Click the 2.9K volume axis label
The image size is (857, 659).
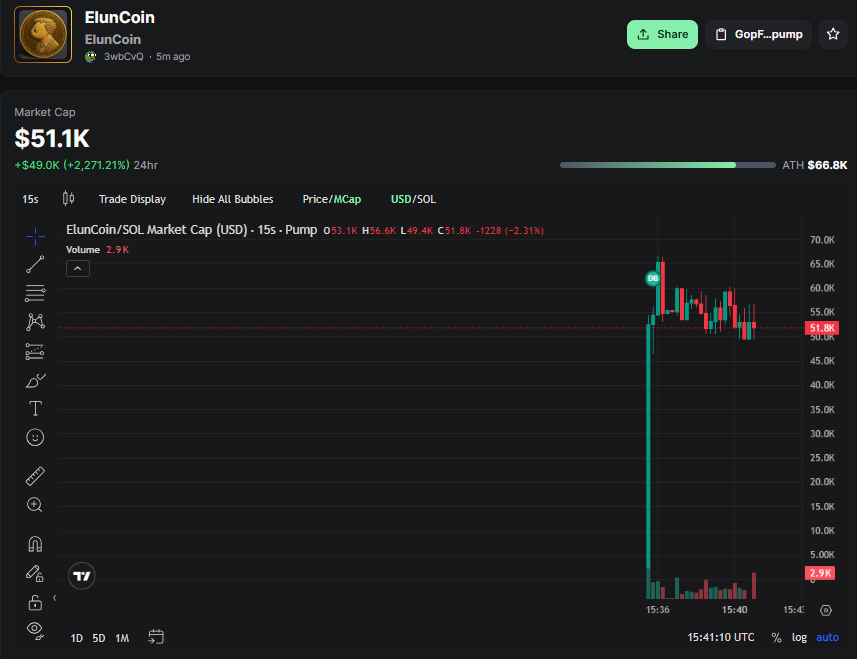coord(820,573)
